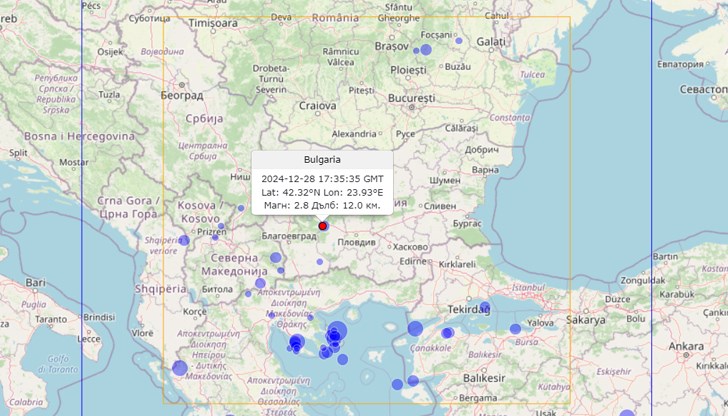Select the blue marker above Çanakkale label
Screen dimensions: 728x416
click(415, 328)
